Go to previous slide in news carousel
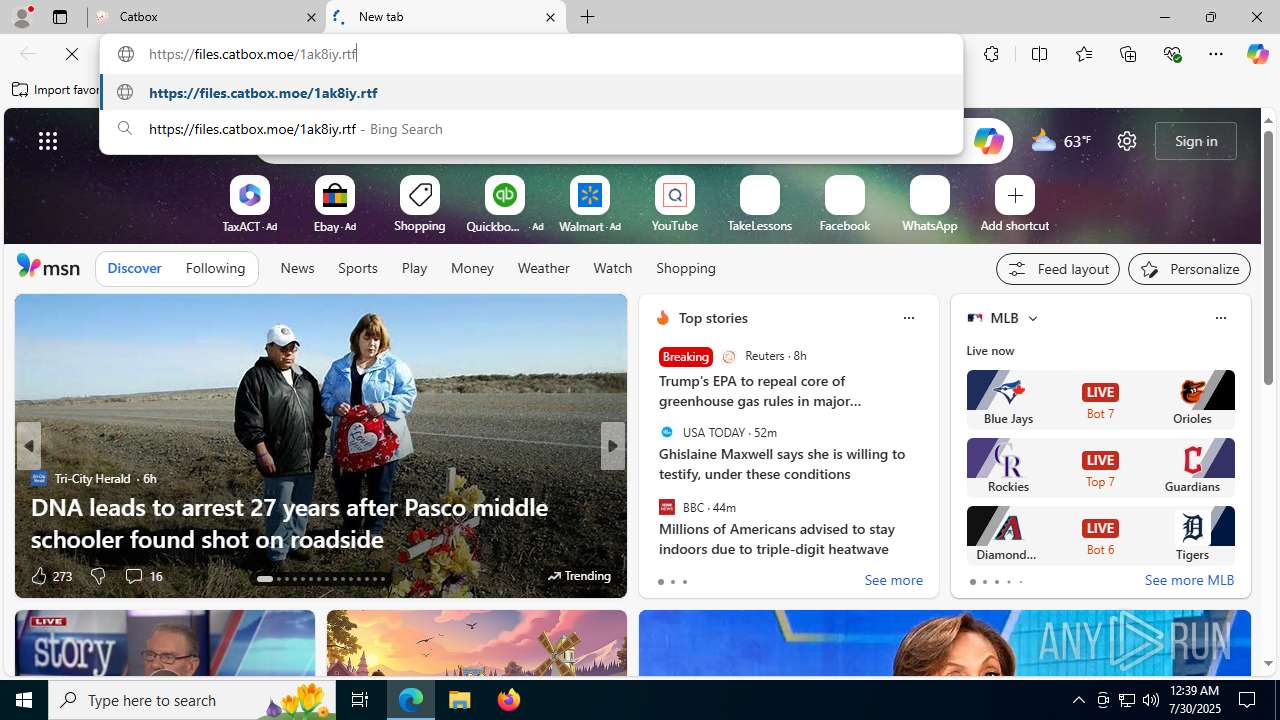The image size is (1280, 720). [x=28, y=446]
